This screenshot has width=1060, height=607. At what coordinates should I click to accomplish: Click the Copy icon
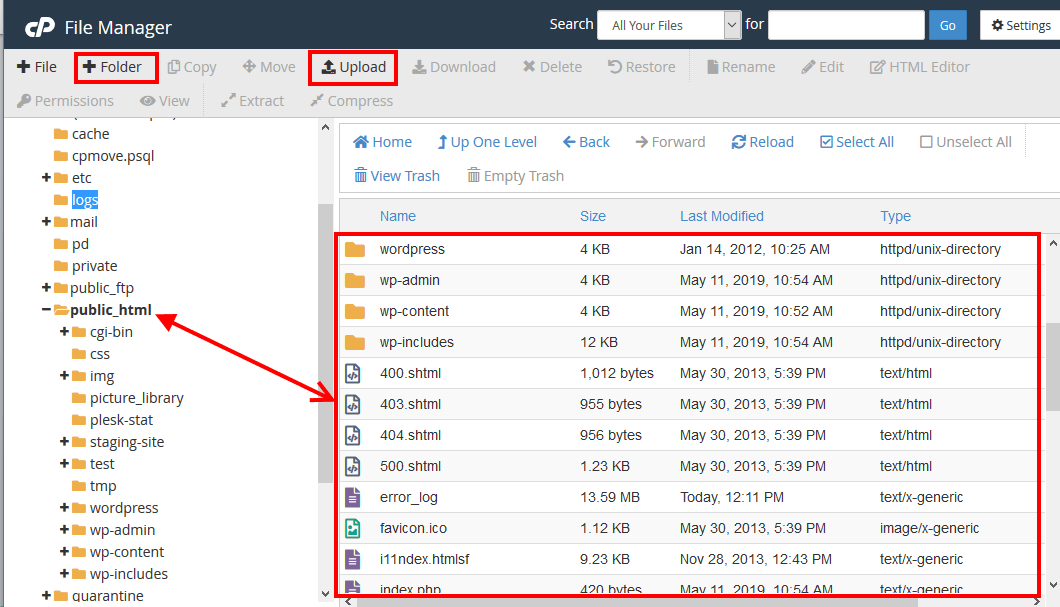tap(191, 66)
